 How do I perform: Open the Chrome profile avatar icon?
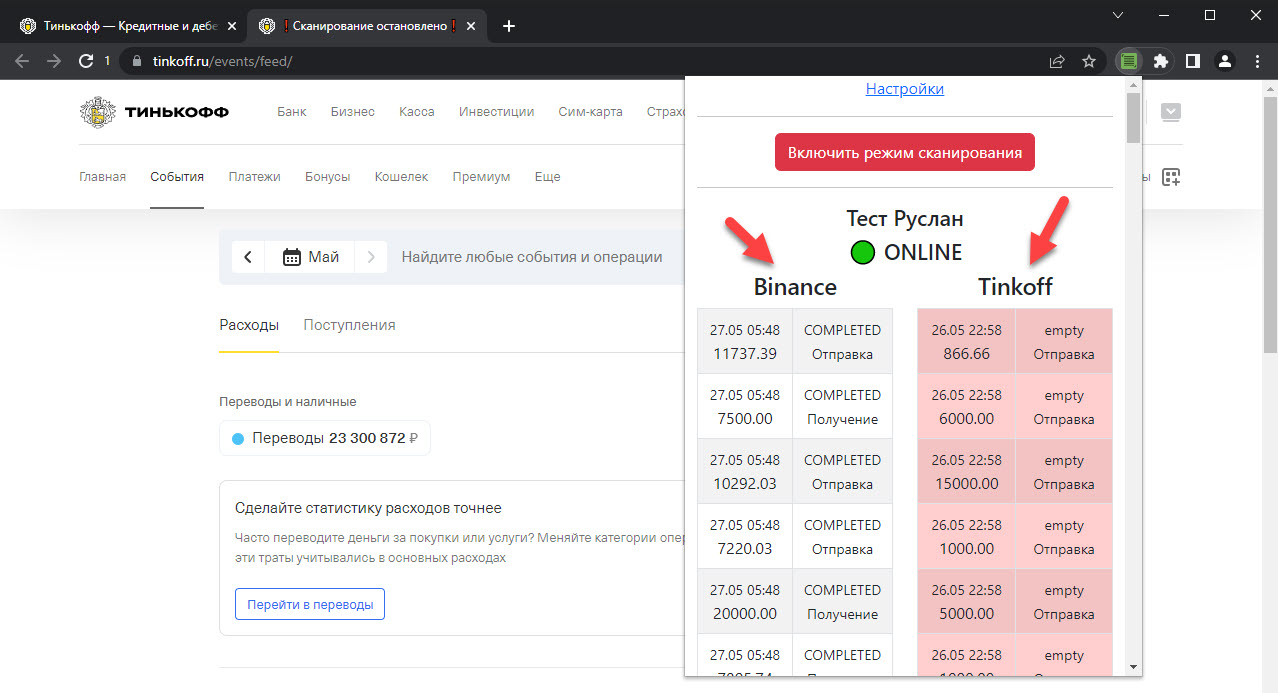tap(1224, 61)
